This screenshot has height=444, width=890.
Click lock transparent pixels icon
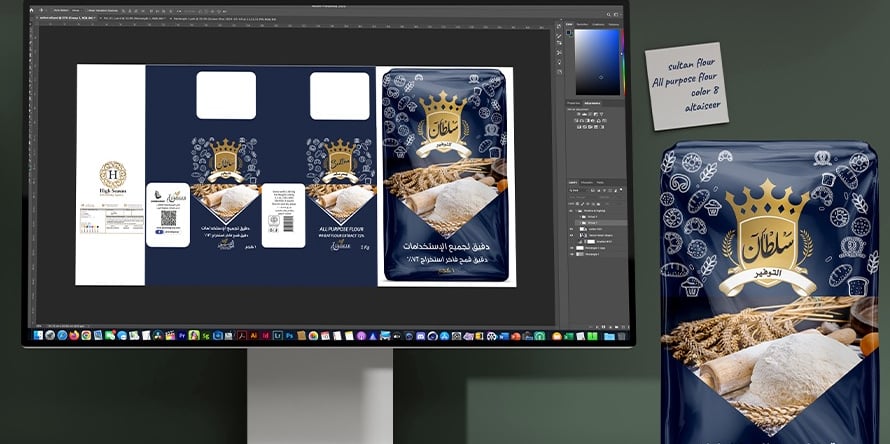point(577,204)
